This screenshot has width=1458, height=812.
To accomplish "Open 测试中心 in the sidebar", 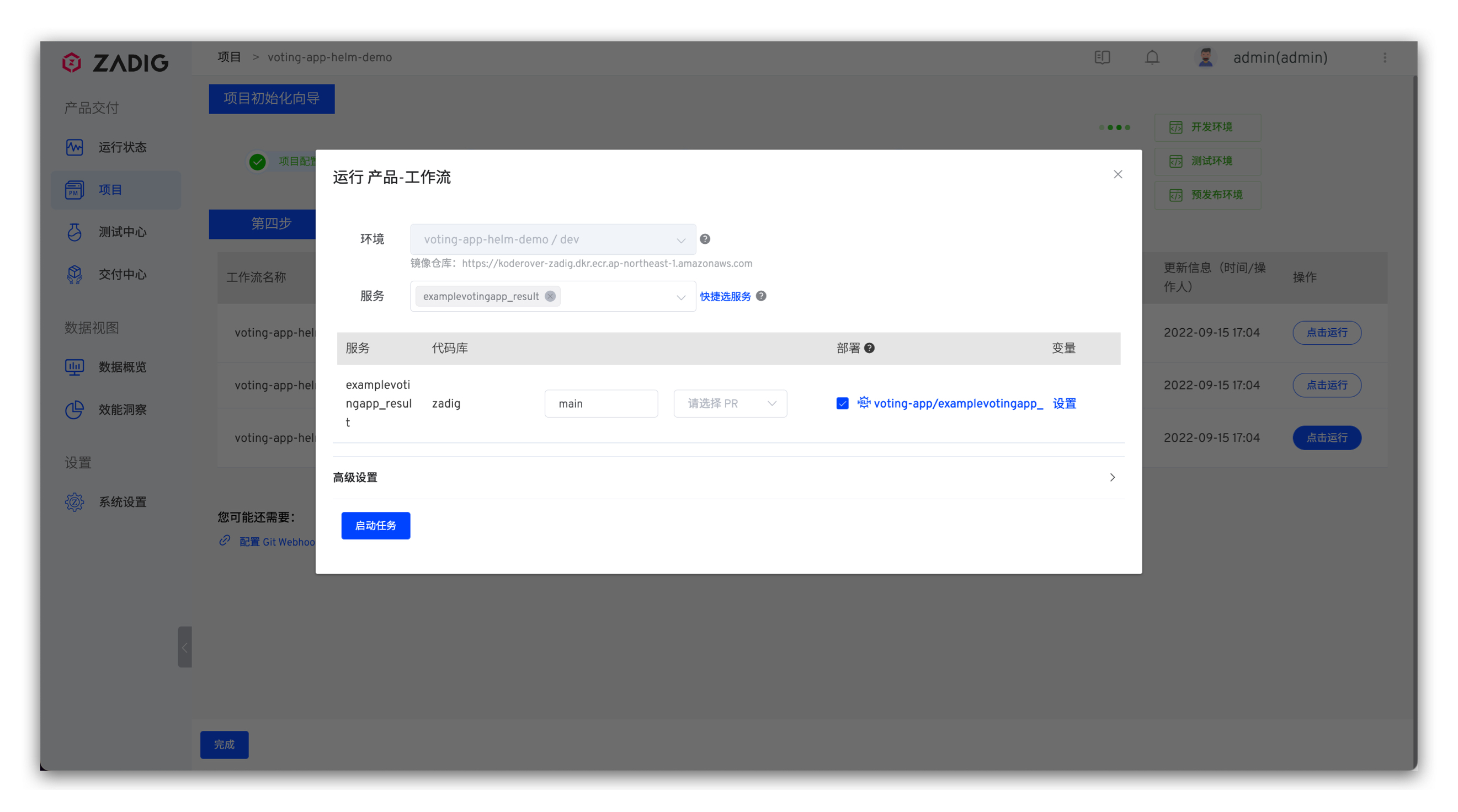I will click(122, 232).
